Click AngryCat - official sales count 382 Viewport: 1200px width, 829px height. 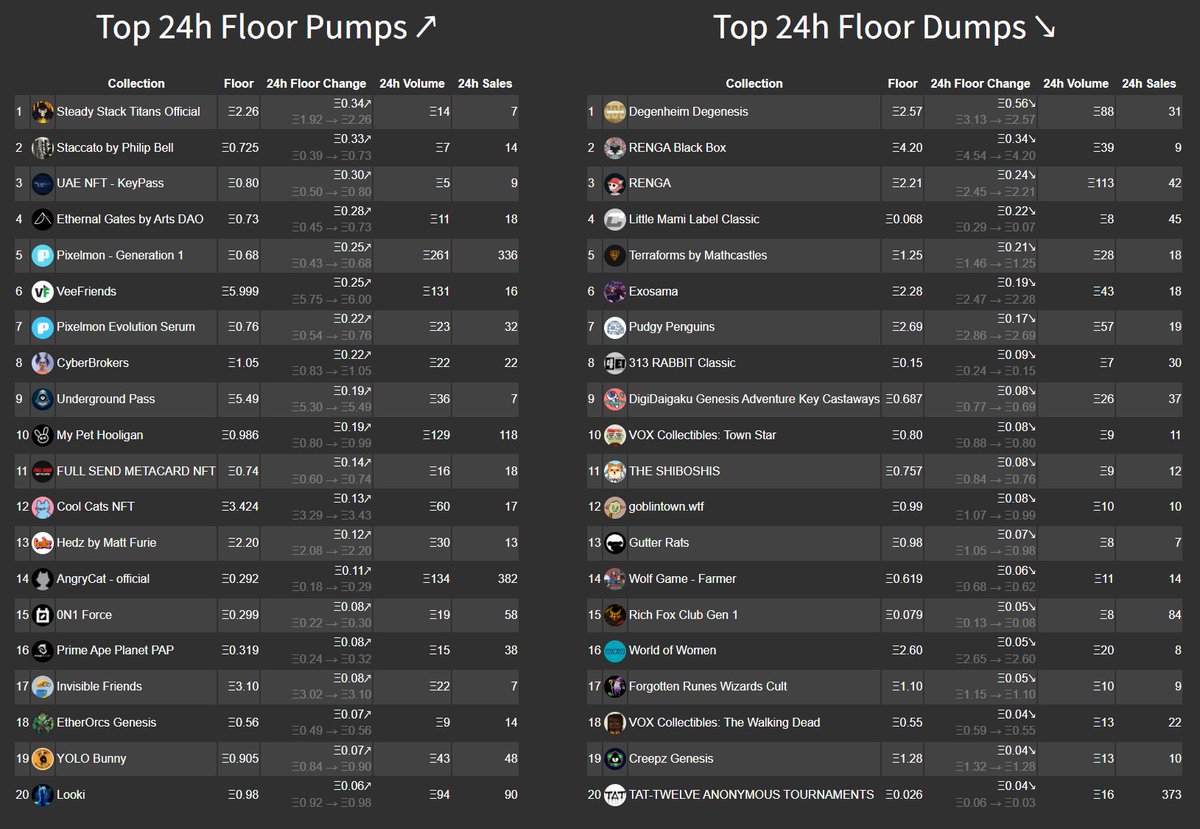[507, 580]
